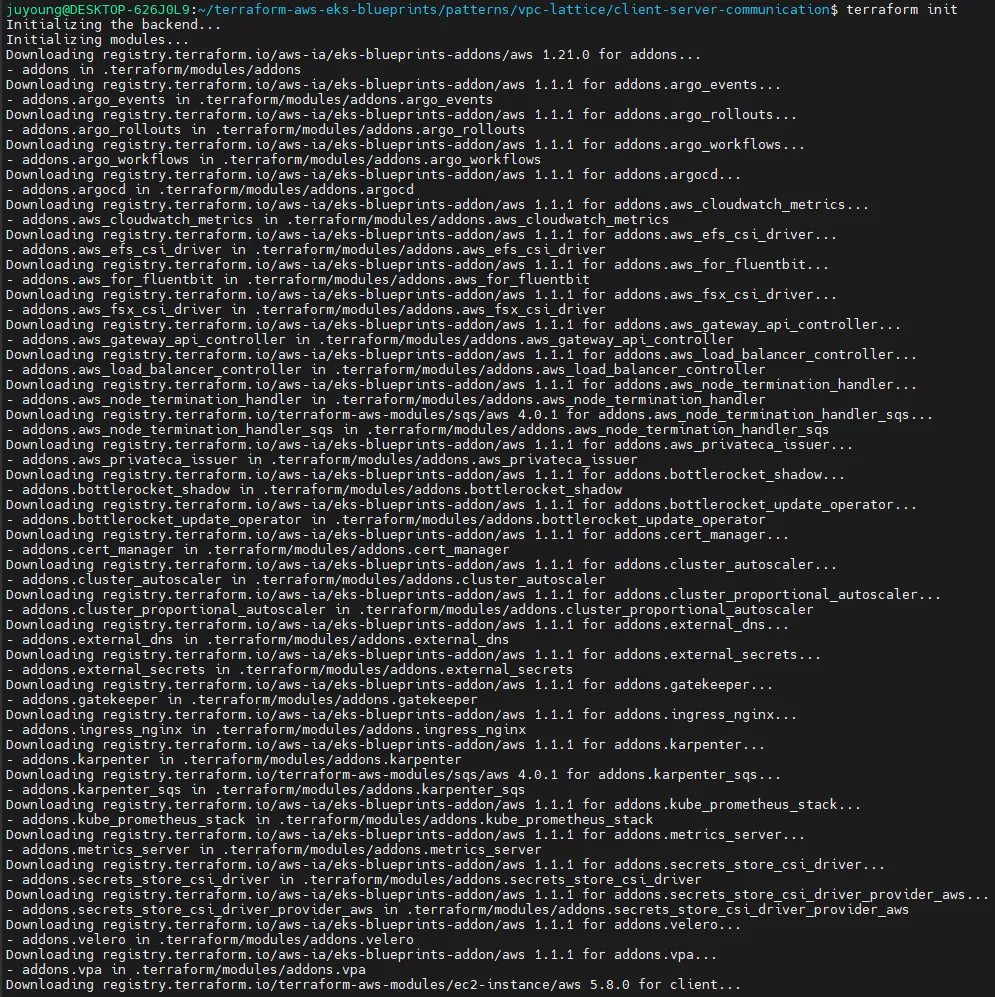The height and width of the screenshot is (997, 995).
Task: Click the '- addons.aws_load_balancer_controller in' line
Action: (x=386, y=369)
